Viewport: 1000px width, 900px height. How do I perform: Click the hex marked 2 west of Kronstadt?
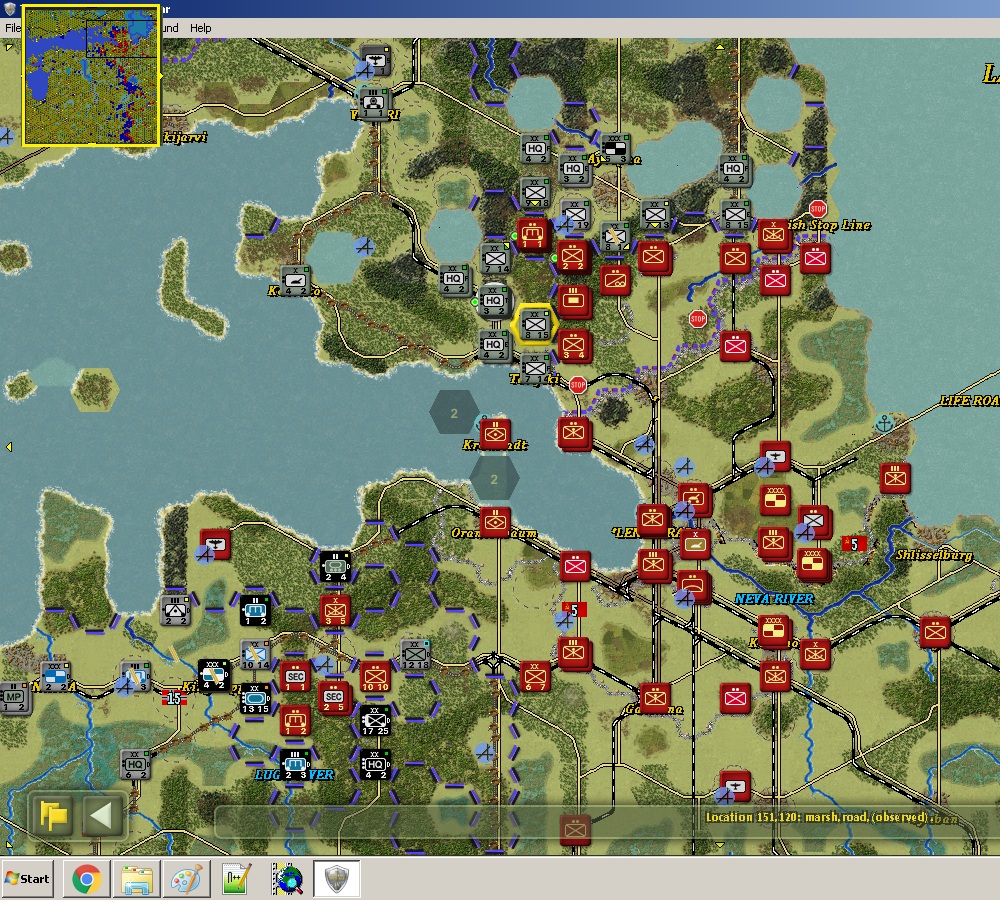pyautogui.click(x=454, y=413)
